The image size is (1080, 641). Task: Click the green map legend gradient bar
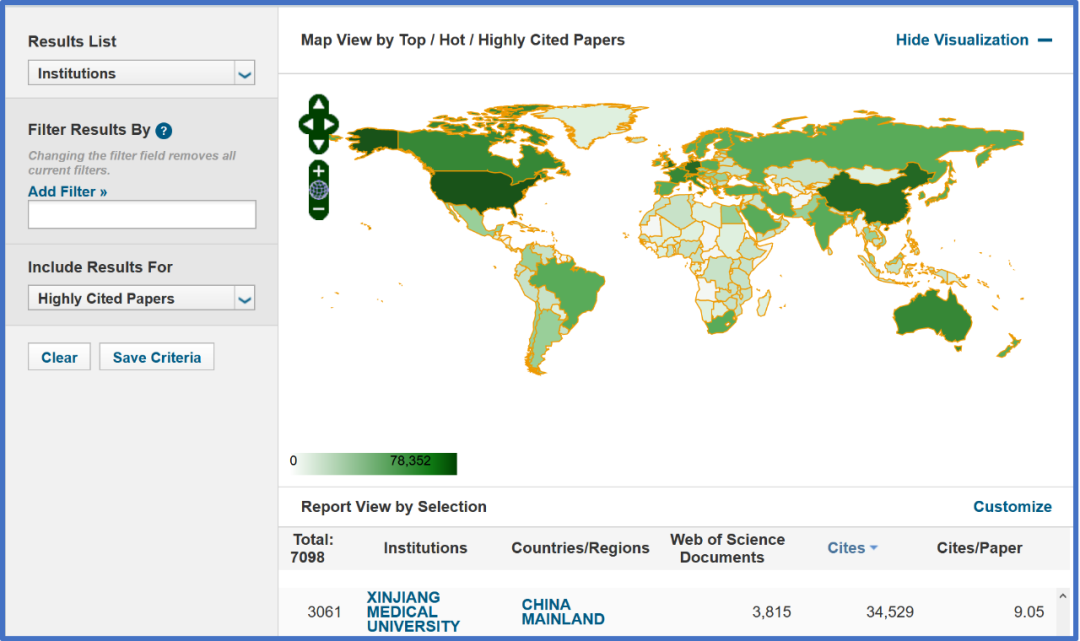click(378, 463)
